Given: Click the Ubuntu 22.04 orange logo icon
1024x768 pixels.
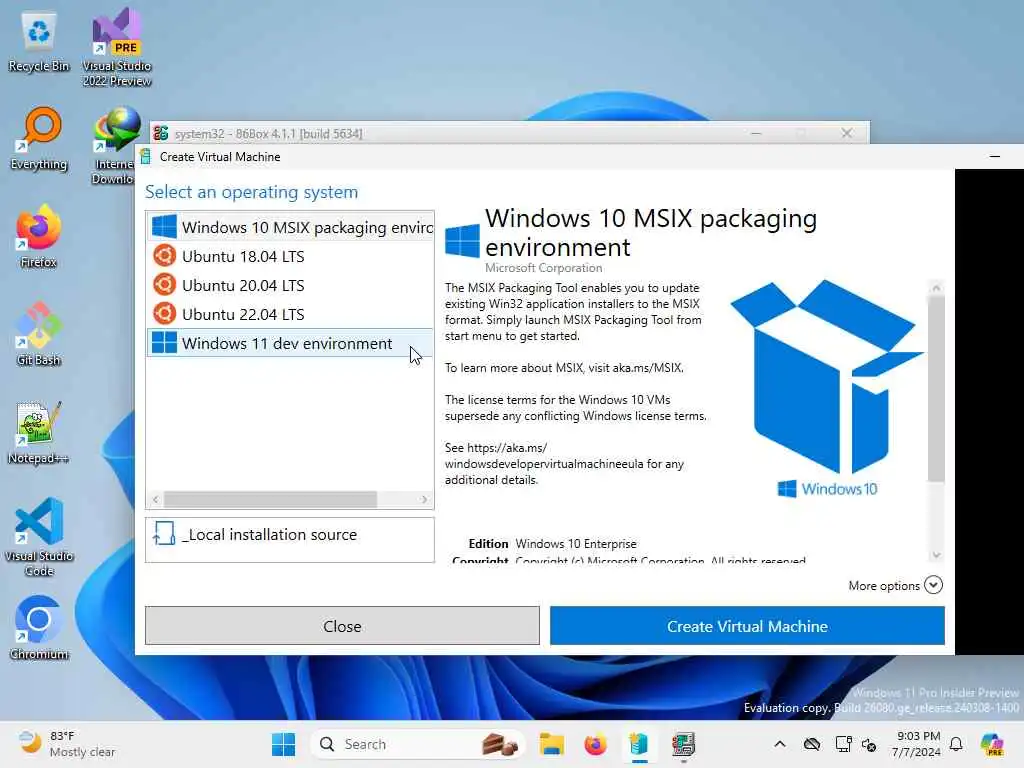Looking at the screenshot, I should point(165,313).
